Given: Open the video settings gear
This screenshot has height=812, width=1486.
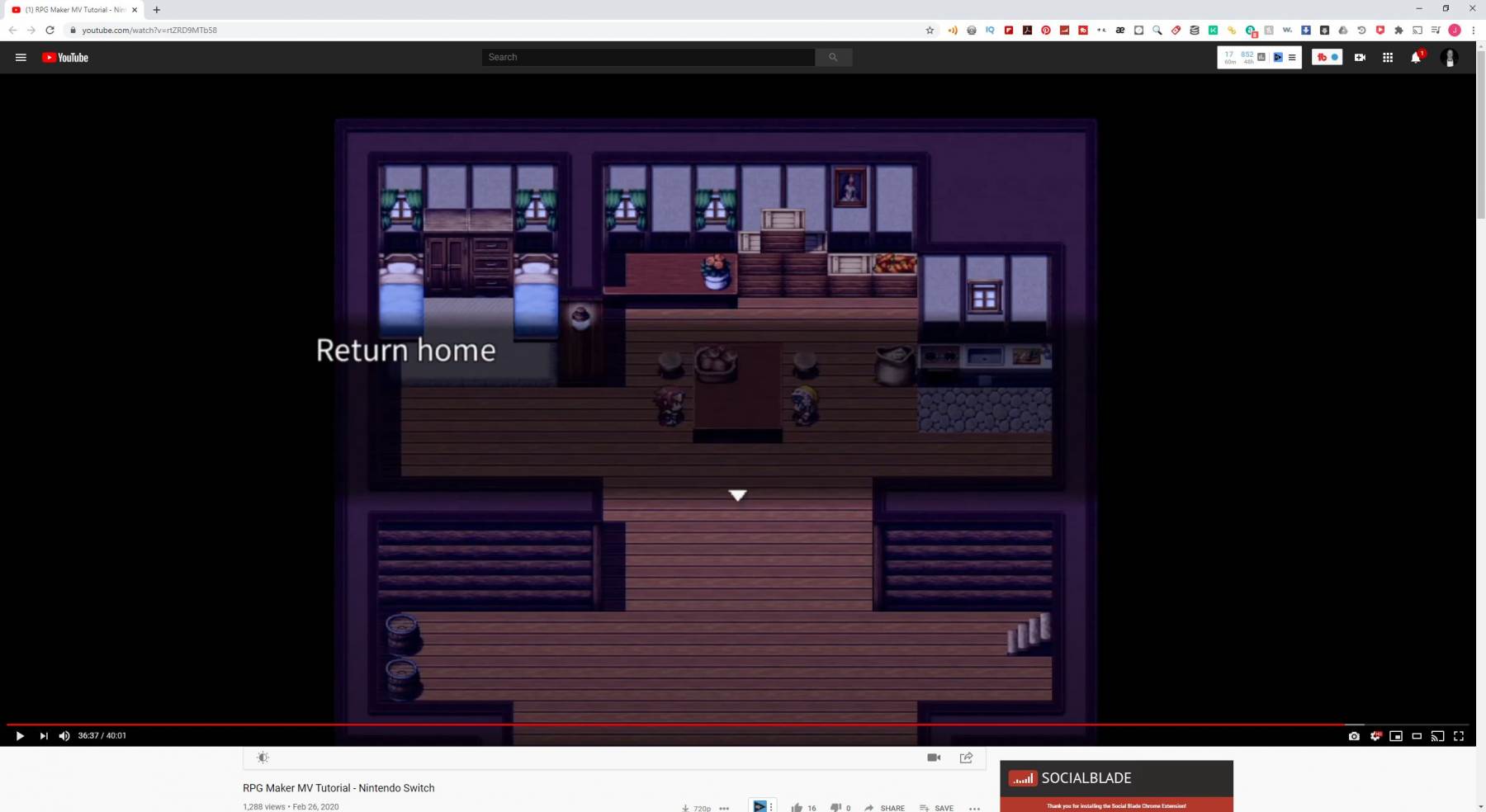Looking at the screenshot, I should click(x=1375, y=736).
